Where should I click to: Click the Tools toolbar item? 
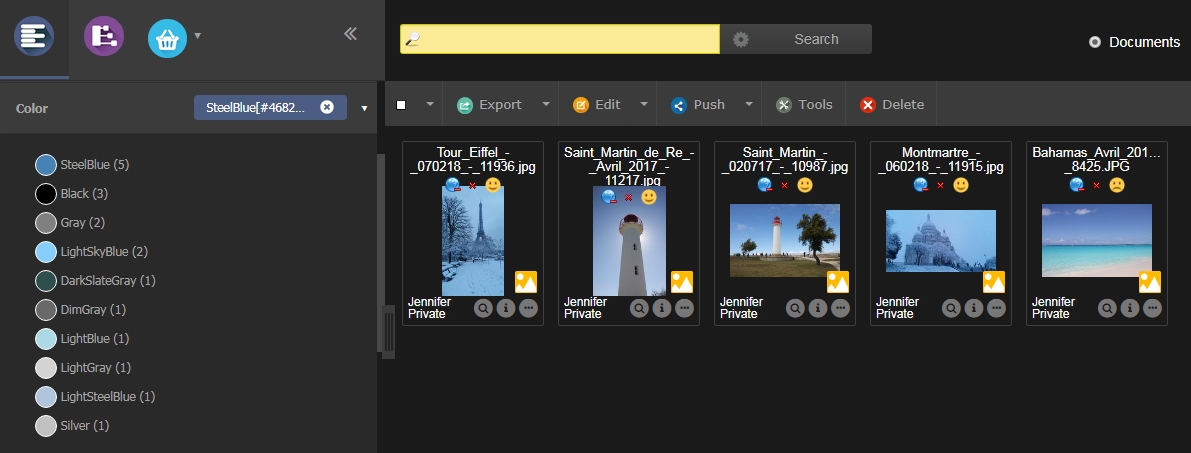coord(805,105)
